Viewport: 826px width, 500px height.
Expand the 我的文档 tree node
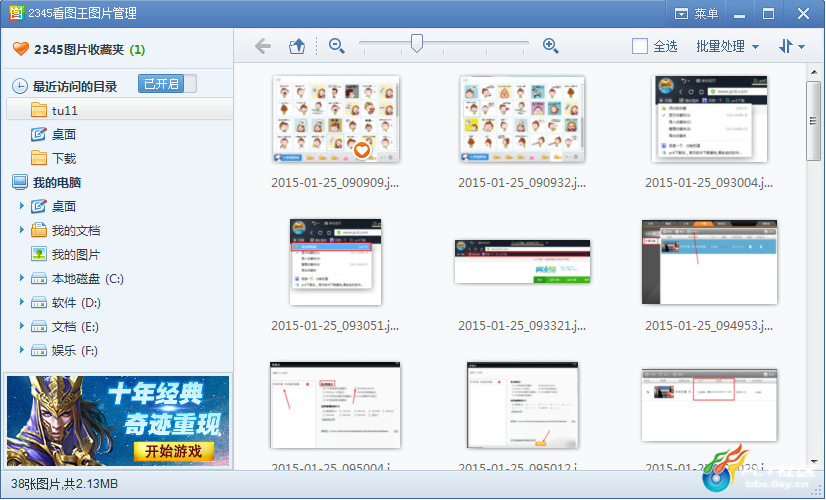(22, 229)
